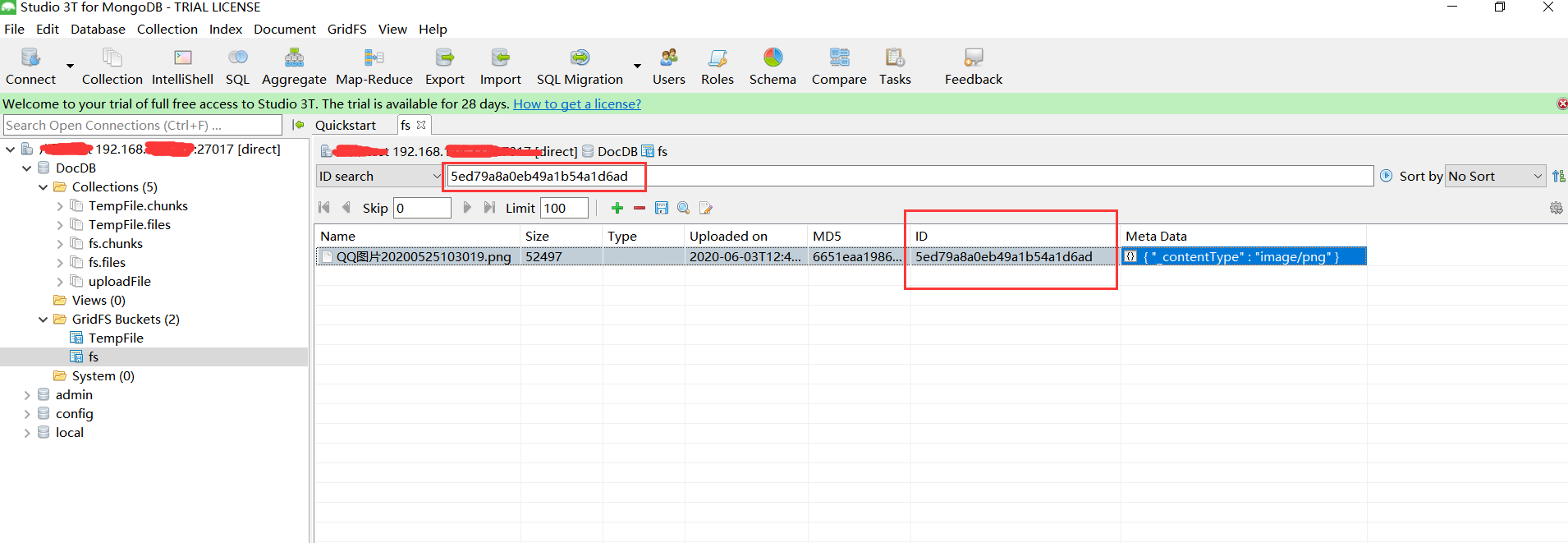Screen dimensions: 1568x543
Task: Open a Collection tab from the toolbar
Action: 112,66
